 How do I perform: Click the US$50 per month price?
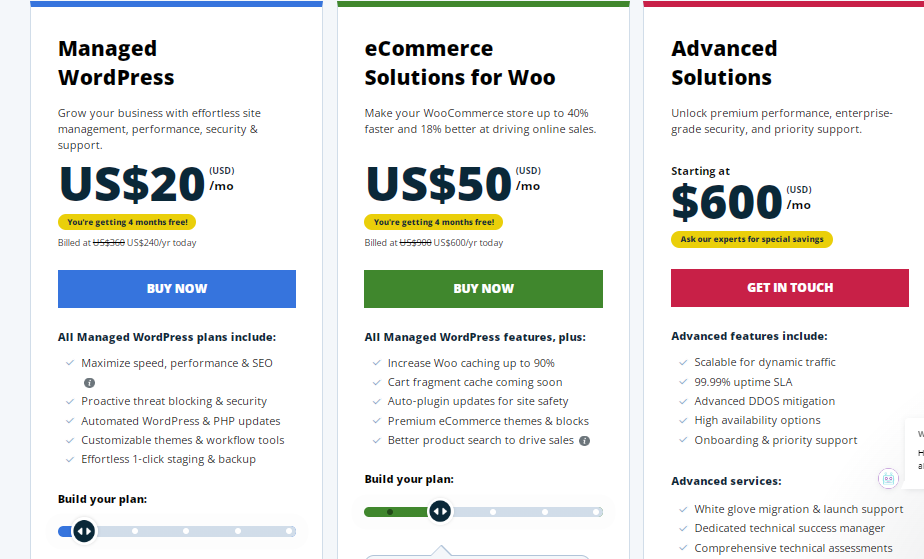click(x=438, y=184)
